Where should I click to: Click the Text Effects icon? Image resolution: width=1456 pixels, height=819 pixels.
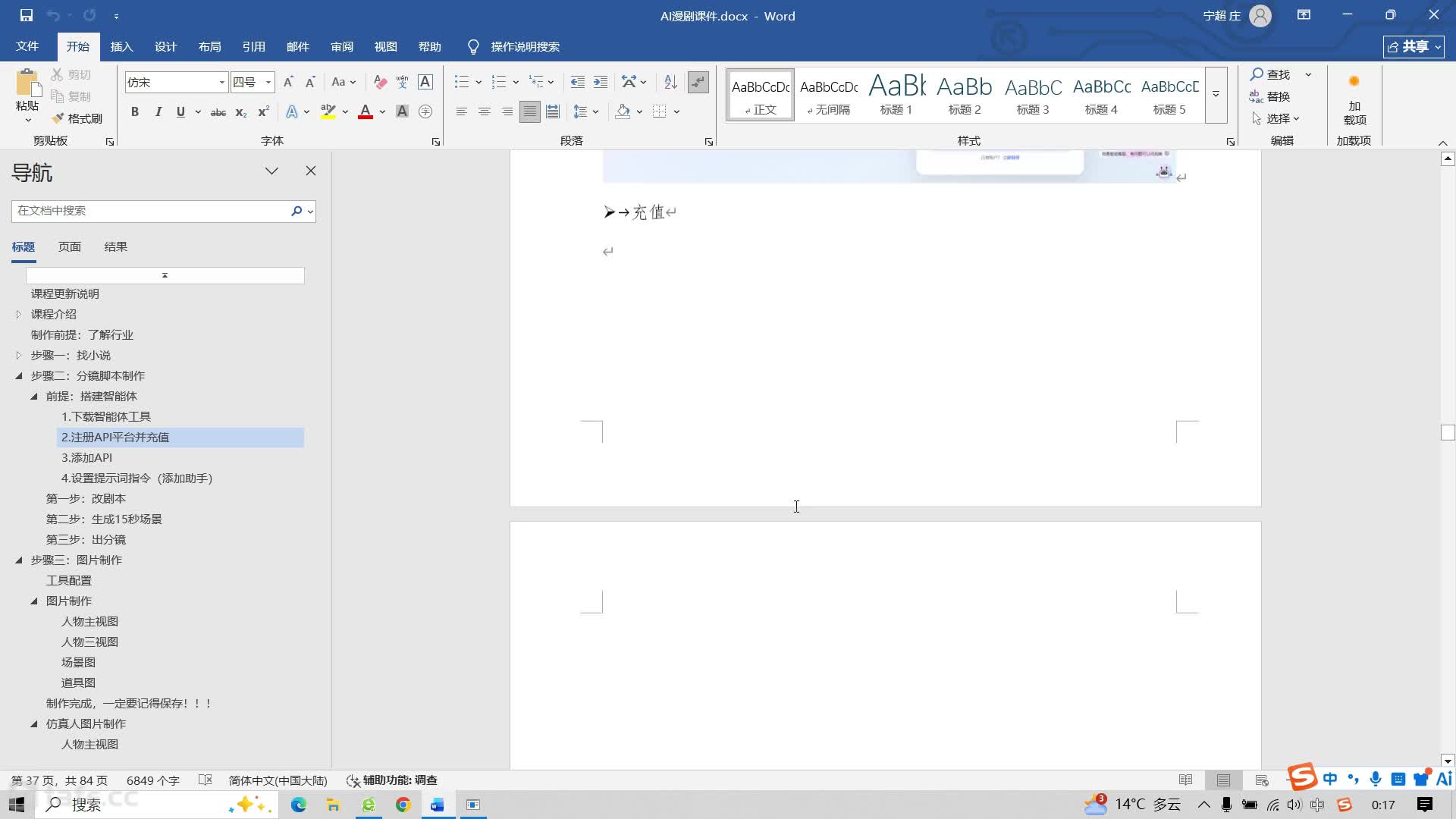coord(292,111)
